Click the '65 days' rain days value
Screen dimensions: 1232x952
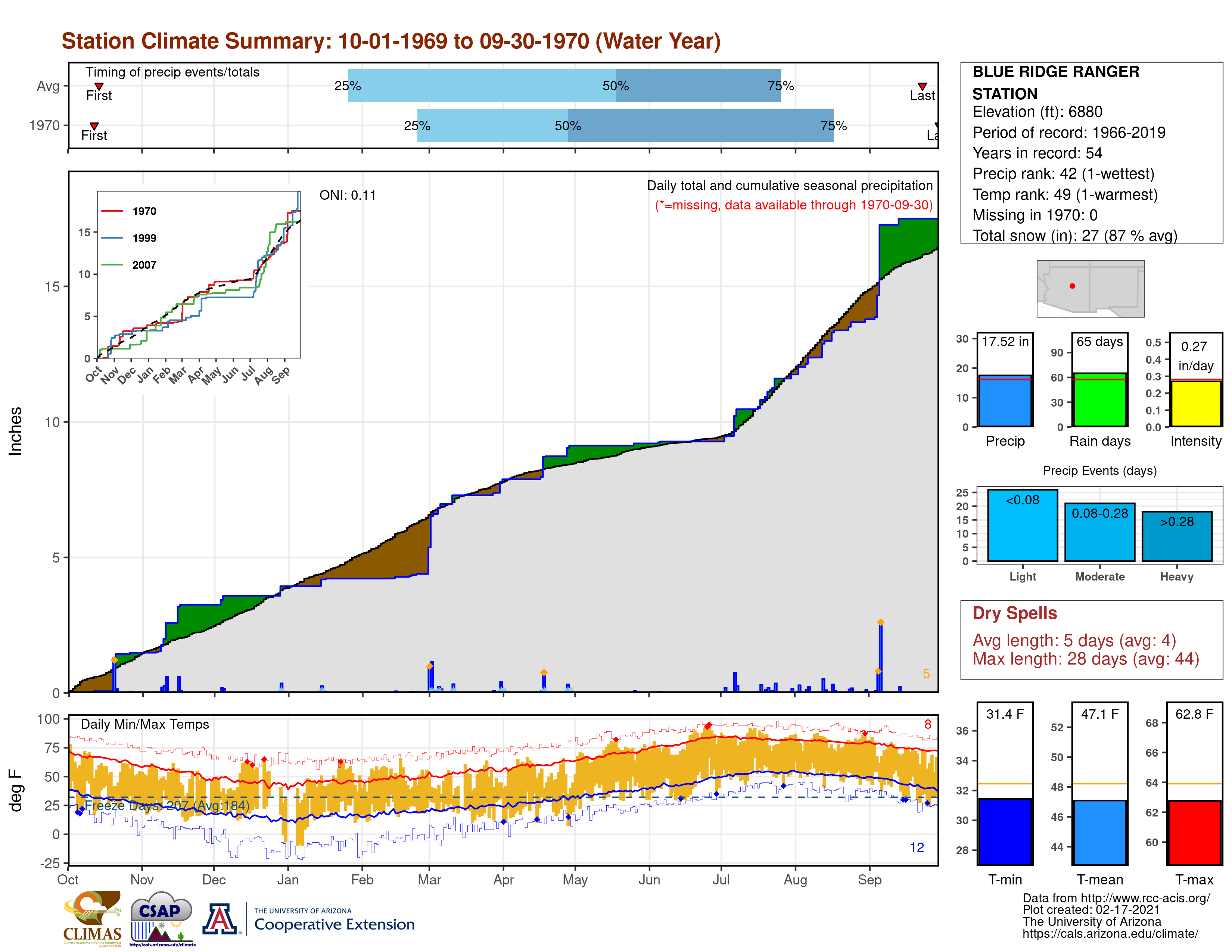pyautogui.click(x=1099, y=342)
